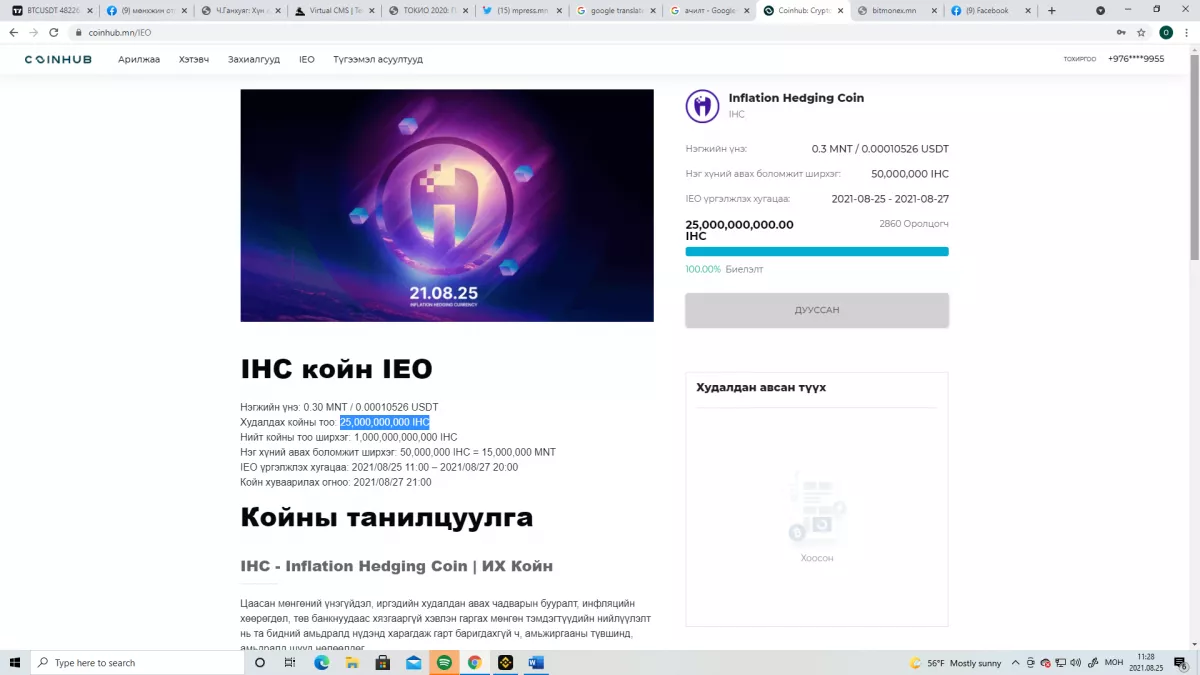The image size is (1200, 675).
Task: Switch to the bitmonex.mn tab
Action: coord(897,10)
